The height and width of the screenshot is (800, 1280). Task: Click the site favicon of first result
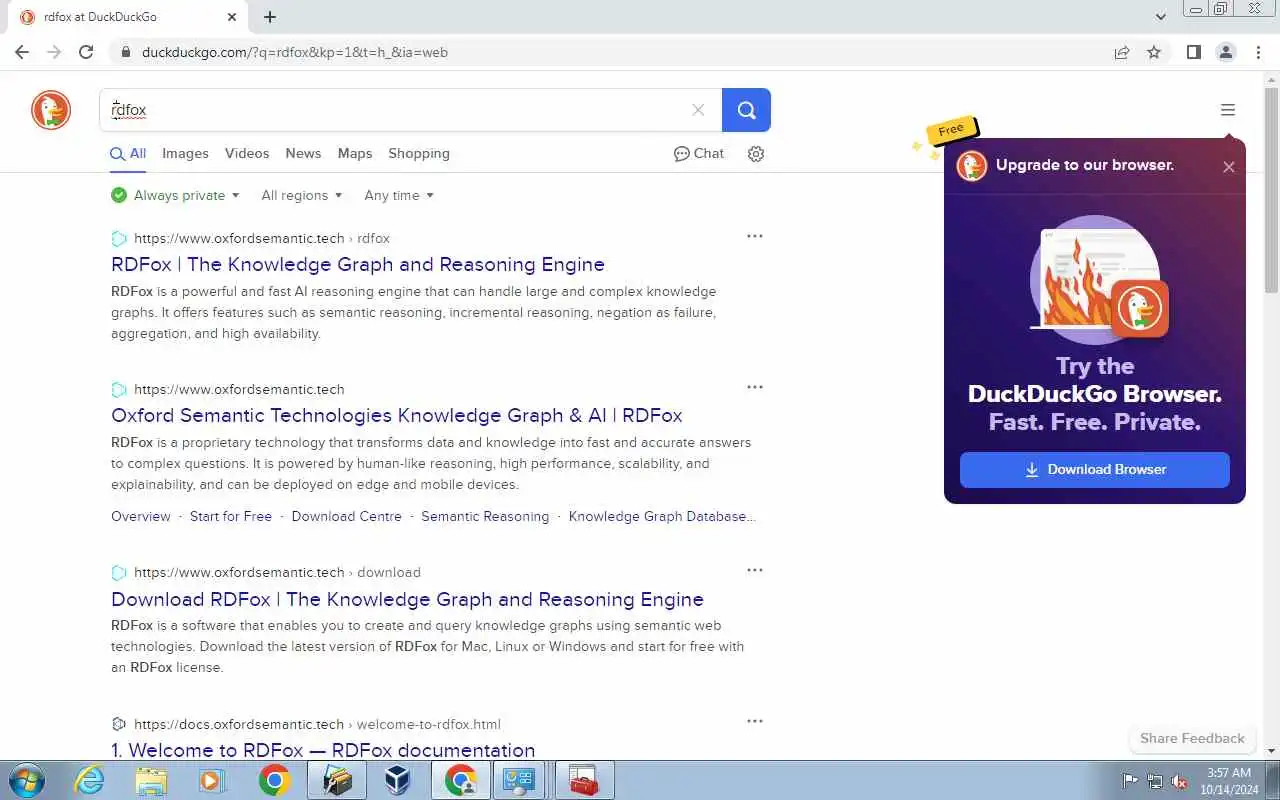tap(119, 238)
